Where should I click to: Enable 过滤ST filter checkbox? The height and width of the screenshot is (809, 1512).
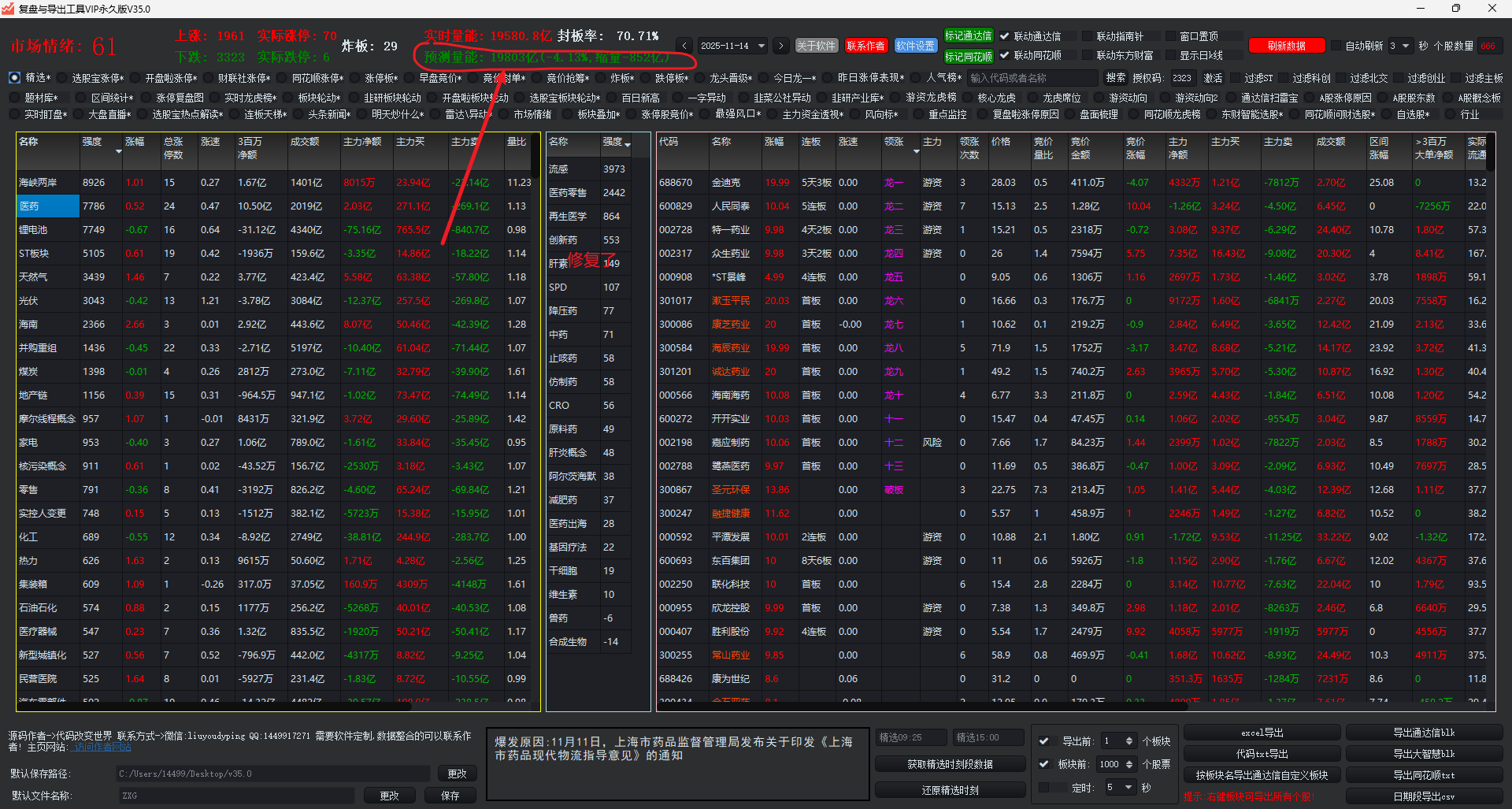pos(1236,78)
